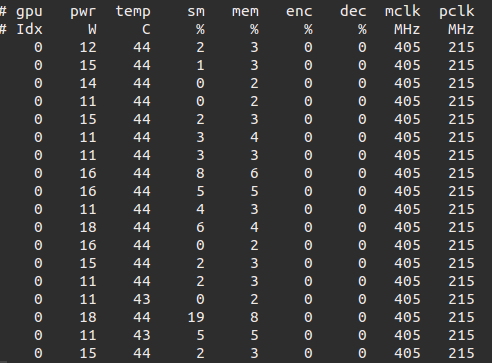
Task: Click the pwr value 12
Action: [88, 47]
